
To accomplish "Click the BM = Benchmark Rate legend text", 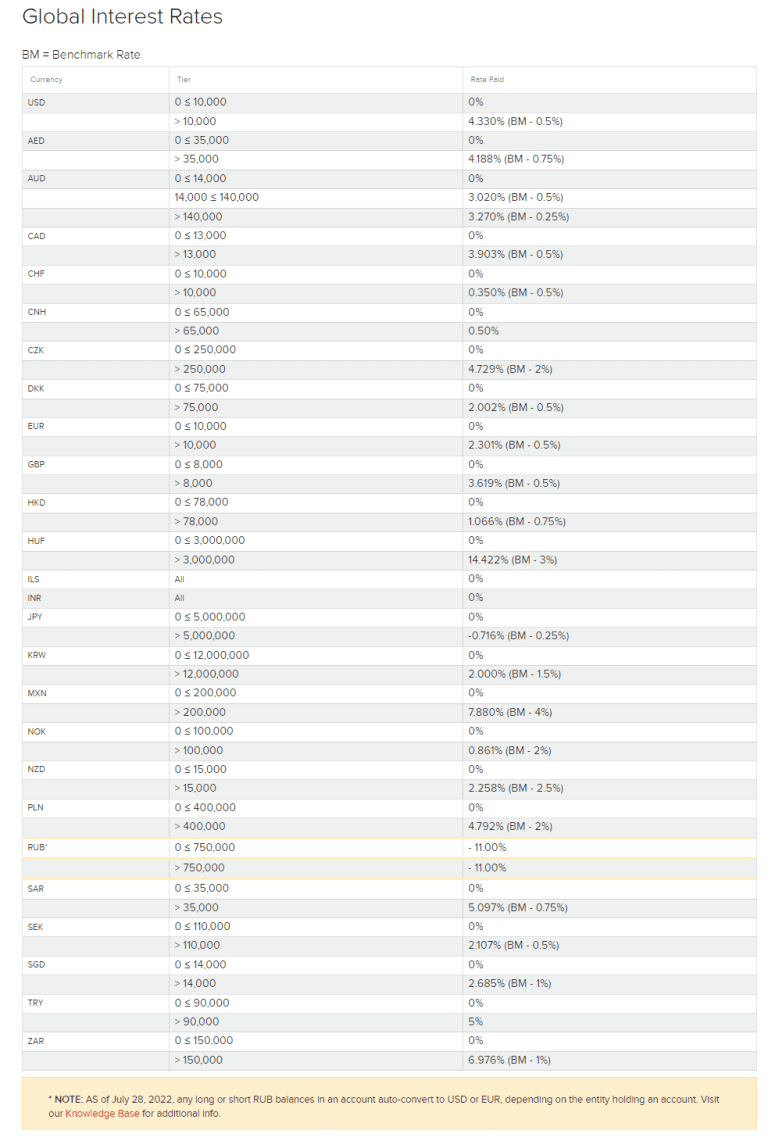I will click(x=81, y=54).
